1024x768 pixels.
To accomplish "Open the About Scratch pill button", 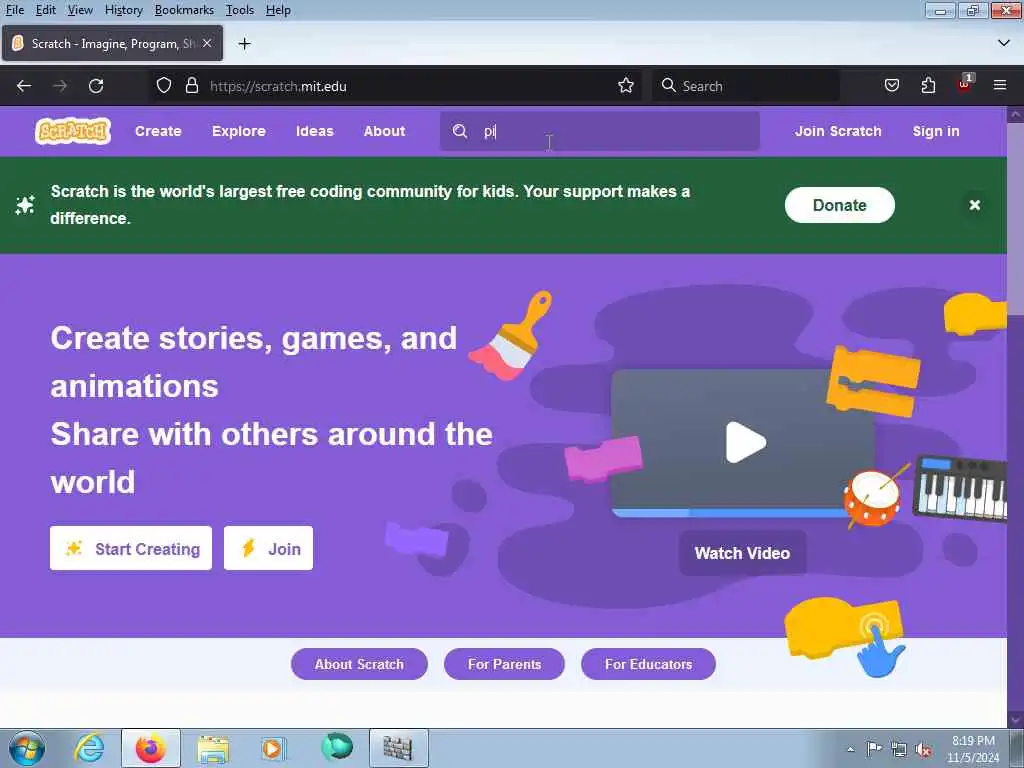I will 359,664.
